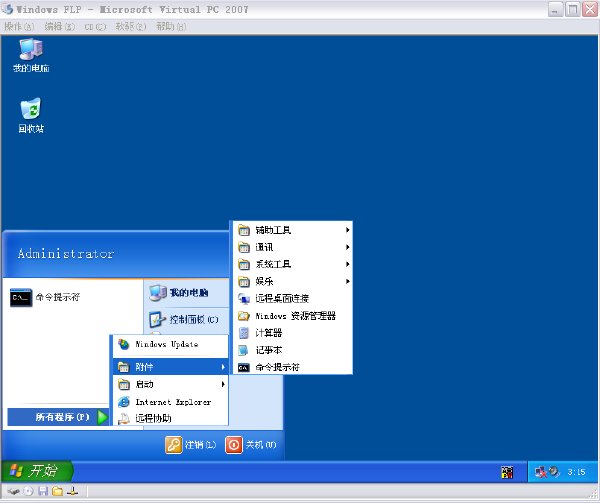The width and height of the screenshot is (600, 503).
Task: Expand the 启动 submenu arrow
Action: (223, 384)
